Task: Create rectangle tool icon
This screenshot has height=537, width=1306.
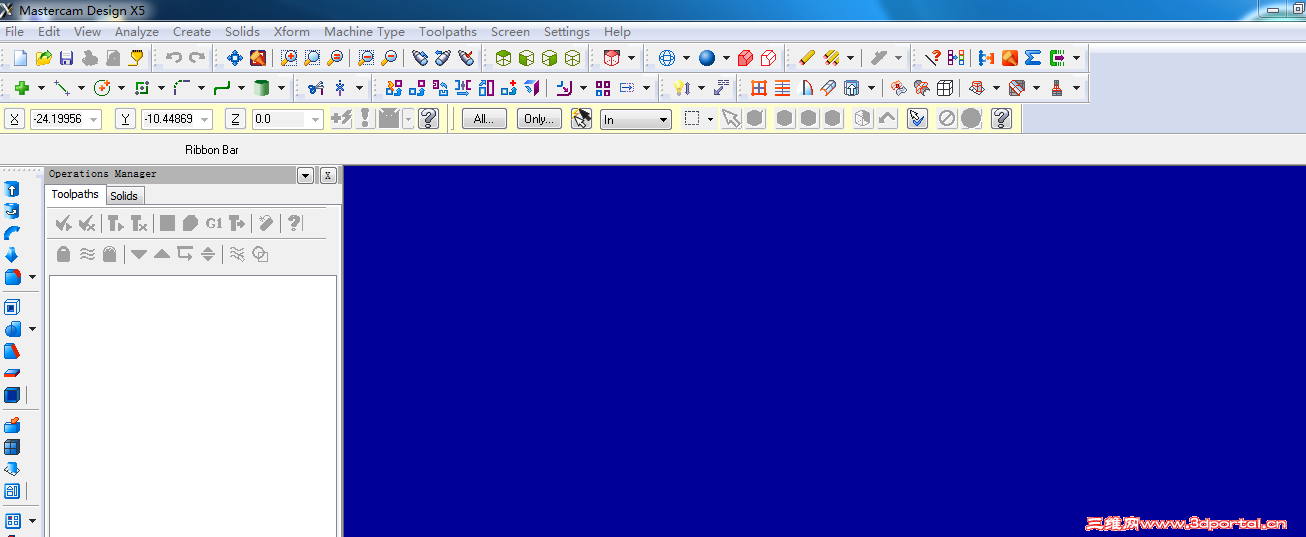Action: coord(141,88)
